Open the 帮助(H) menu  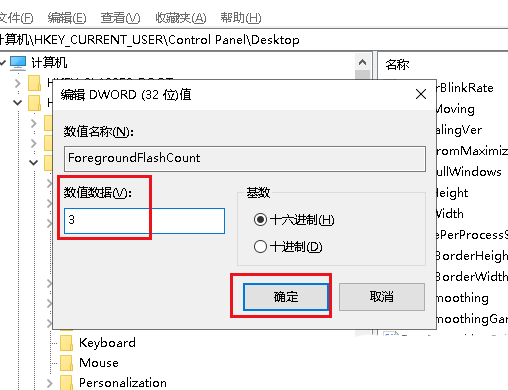point(241,18)
